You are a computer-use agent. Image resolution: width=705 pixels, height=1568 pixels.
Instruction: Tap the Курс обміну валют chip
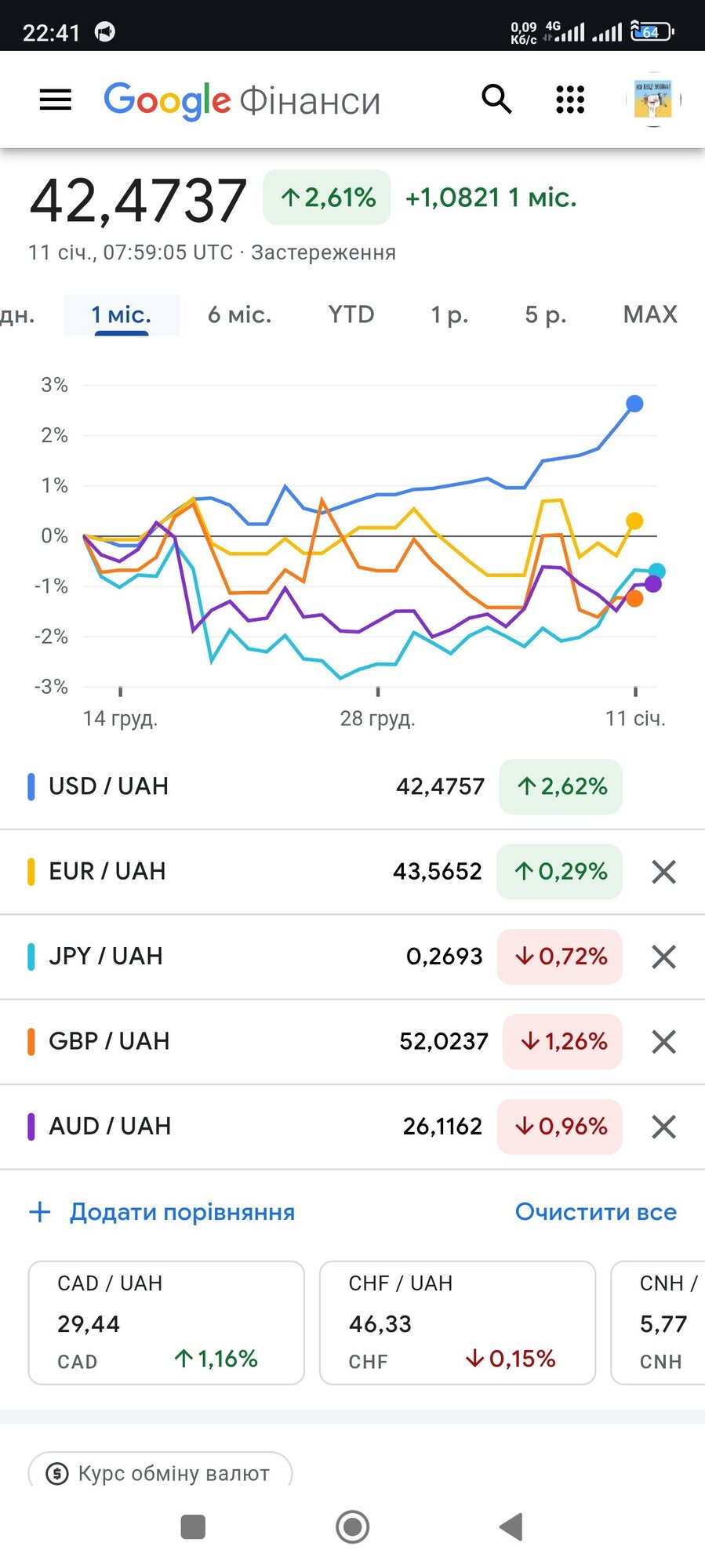[x=160, y=1473]
